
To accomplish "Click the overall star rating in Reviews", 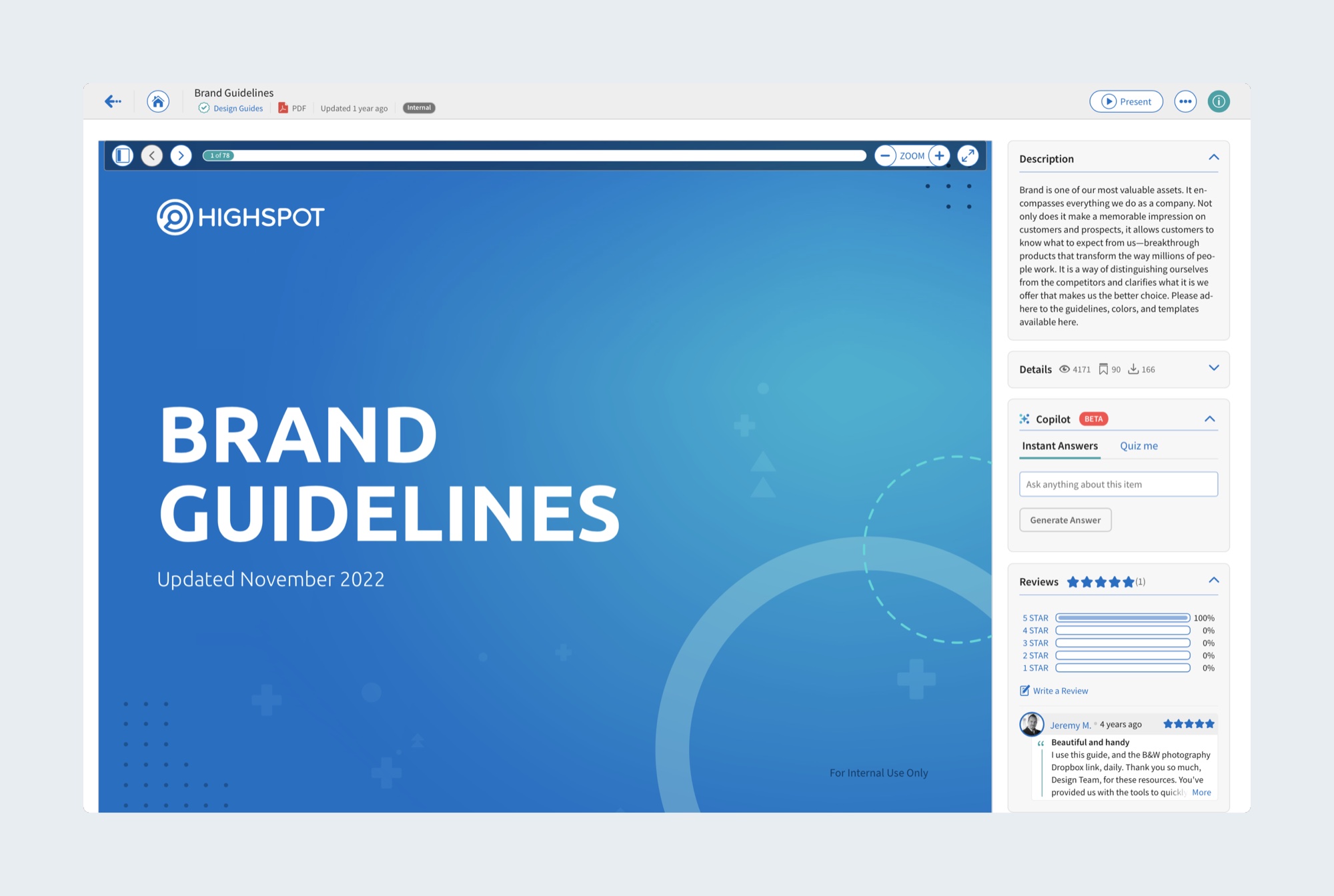I will (1101, 582).
